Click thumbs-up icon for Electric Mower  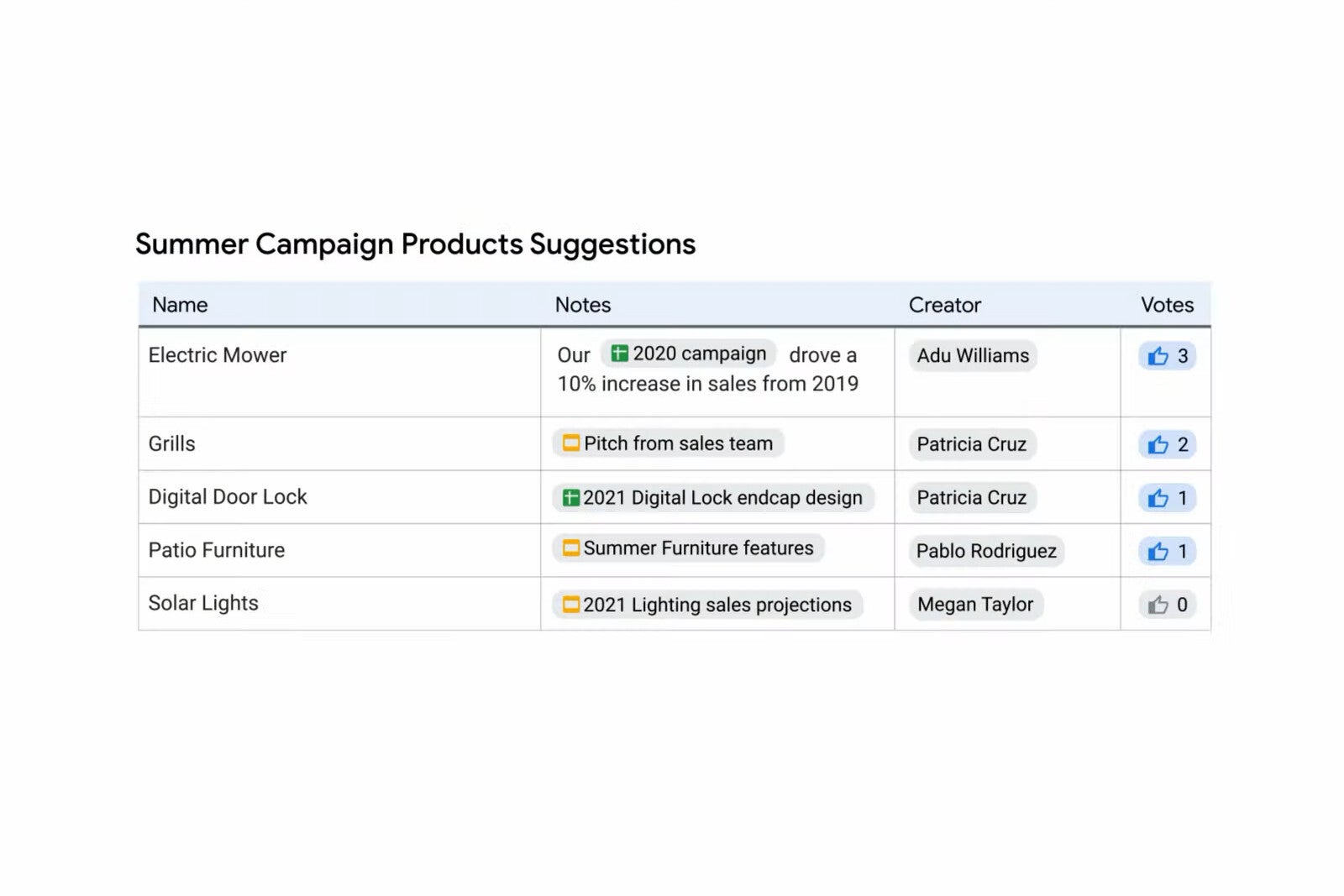pos(1158,356)
